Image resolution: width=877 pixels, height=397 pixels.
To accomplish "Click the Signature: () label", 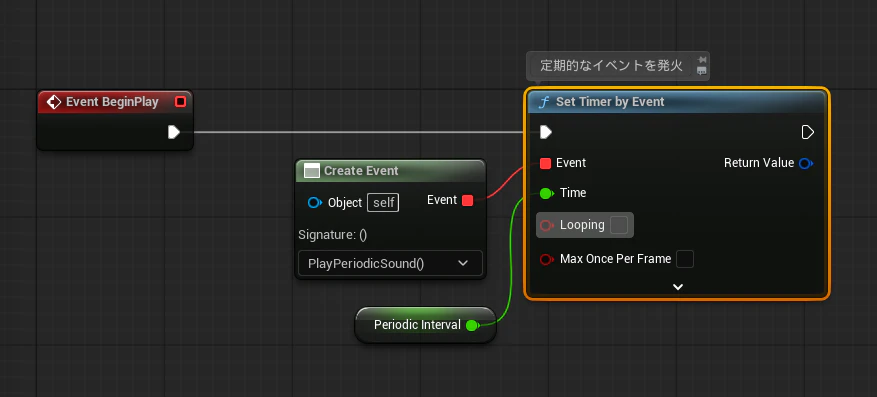I will pos(333,235).
